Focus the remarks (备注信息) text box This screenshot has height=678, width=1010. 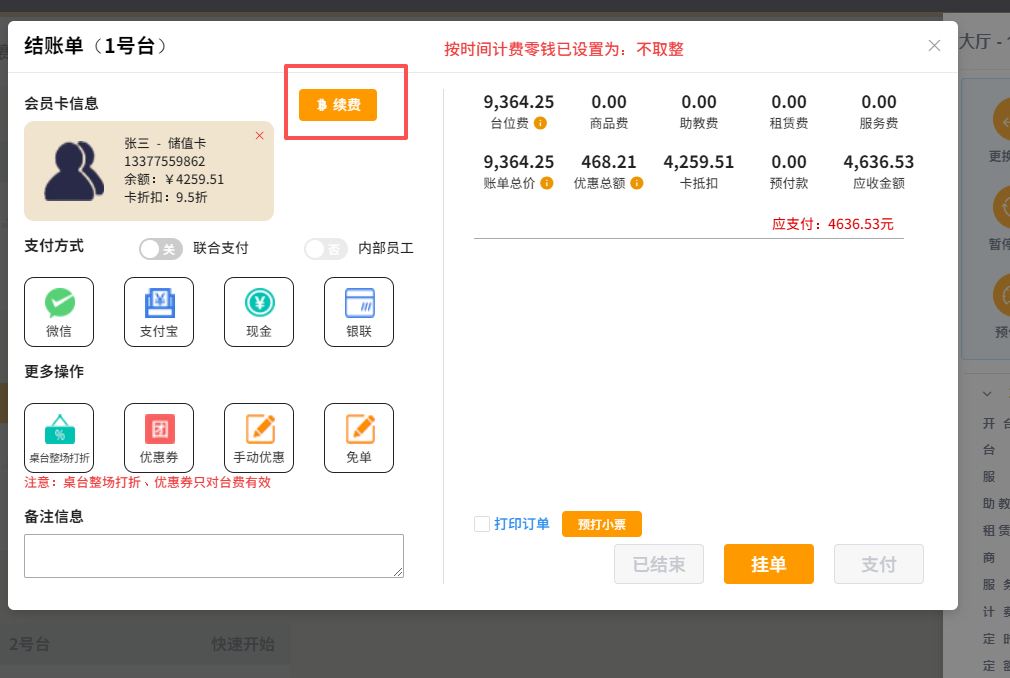(213, 555)
